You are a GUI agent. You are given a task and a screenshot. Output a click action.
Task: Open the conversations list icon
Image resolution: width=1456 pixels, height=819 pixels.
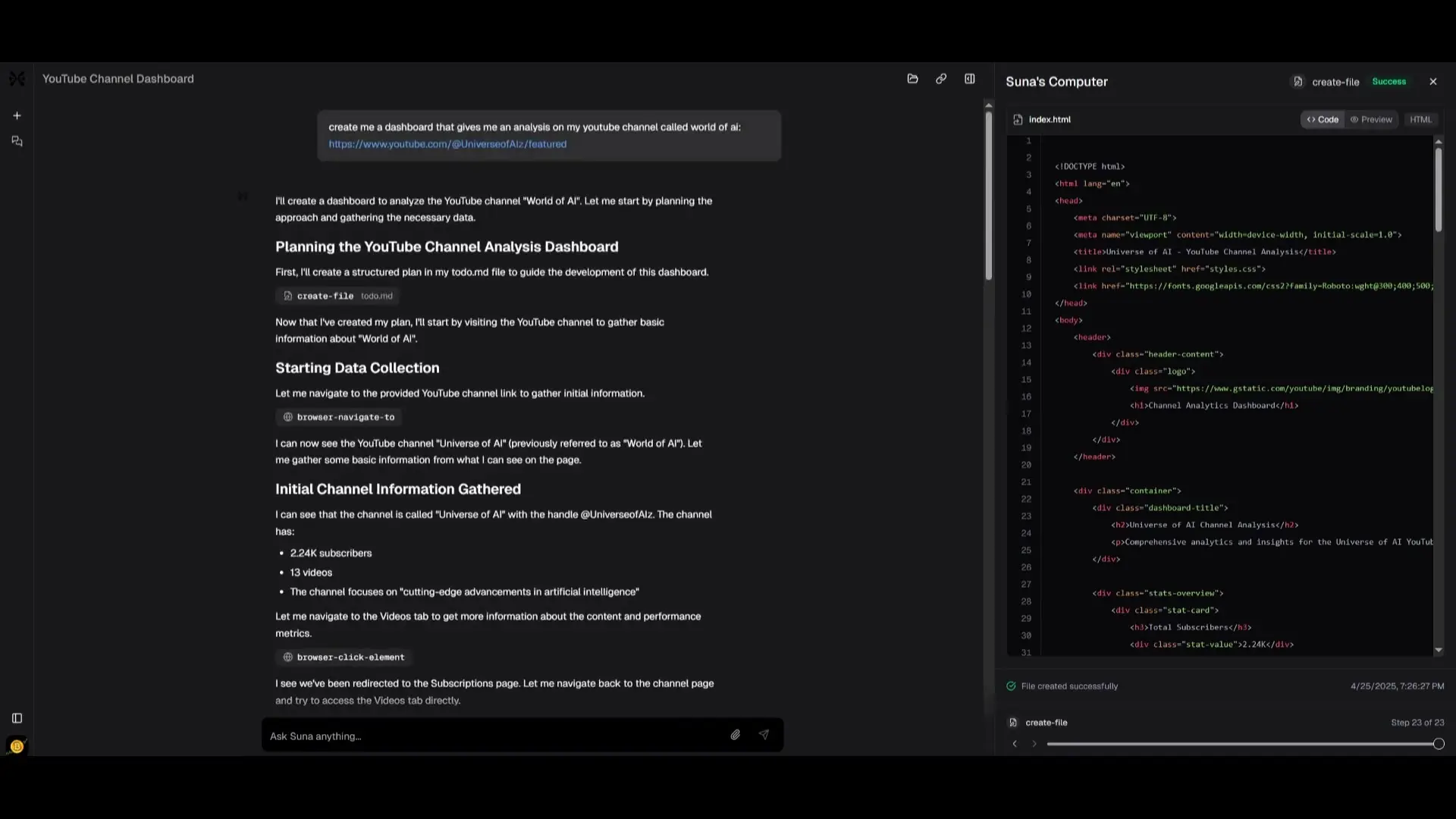(17, 142)
